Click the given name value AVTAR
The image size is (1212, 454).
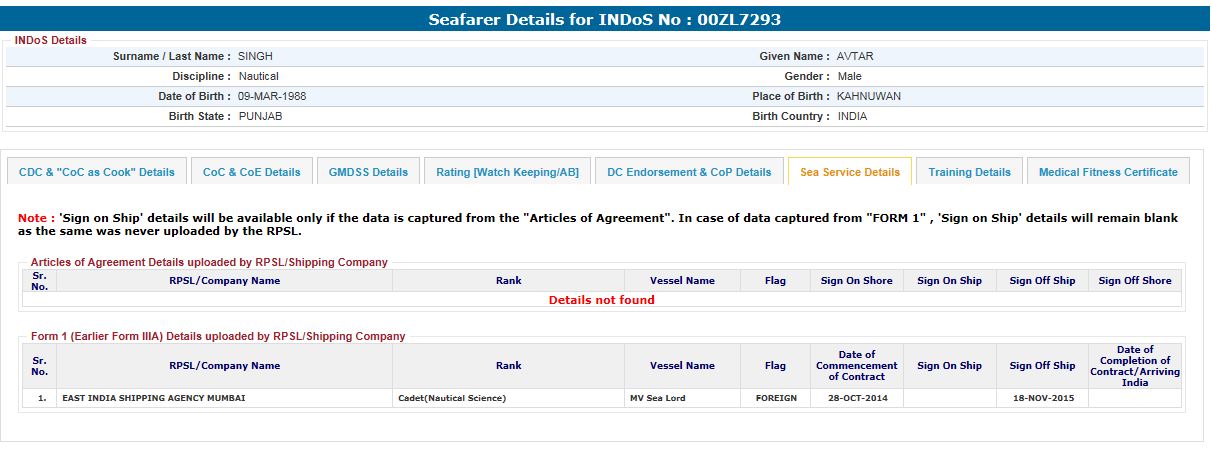(x=855, y=57)
